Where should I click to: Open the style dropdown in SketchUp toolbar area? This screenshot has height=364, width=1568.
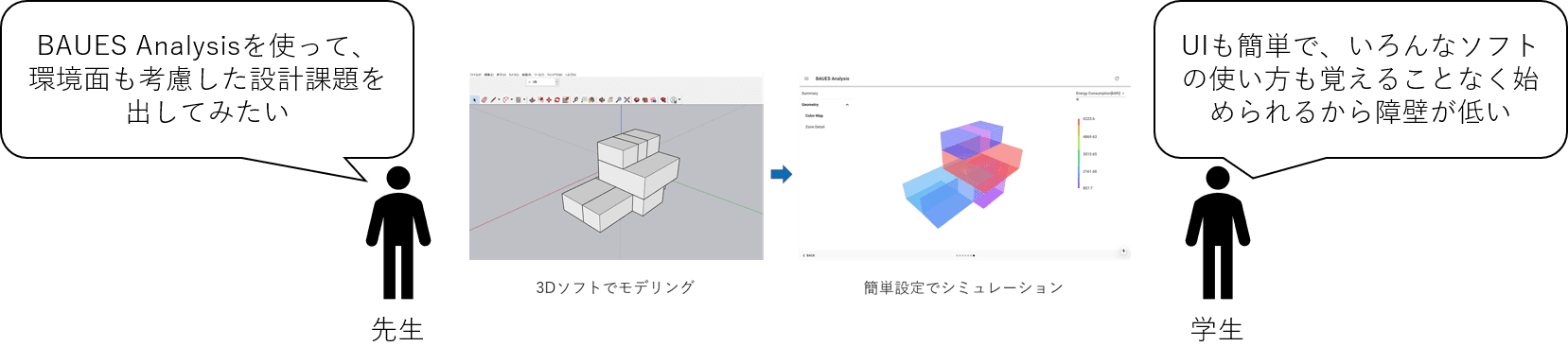click(x=542, y=82)
